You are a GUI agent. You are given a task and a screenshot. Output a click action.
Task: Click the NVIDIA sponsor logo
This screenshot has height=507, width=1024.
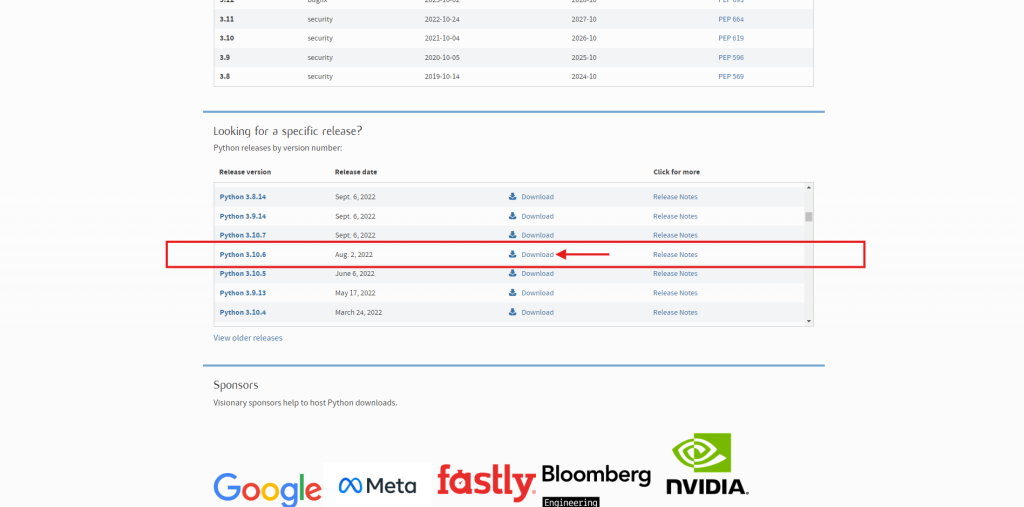coord(707,465)
